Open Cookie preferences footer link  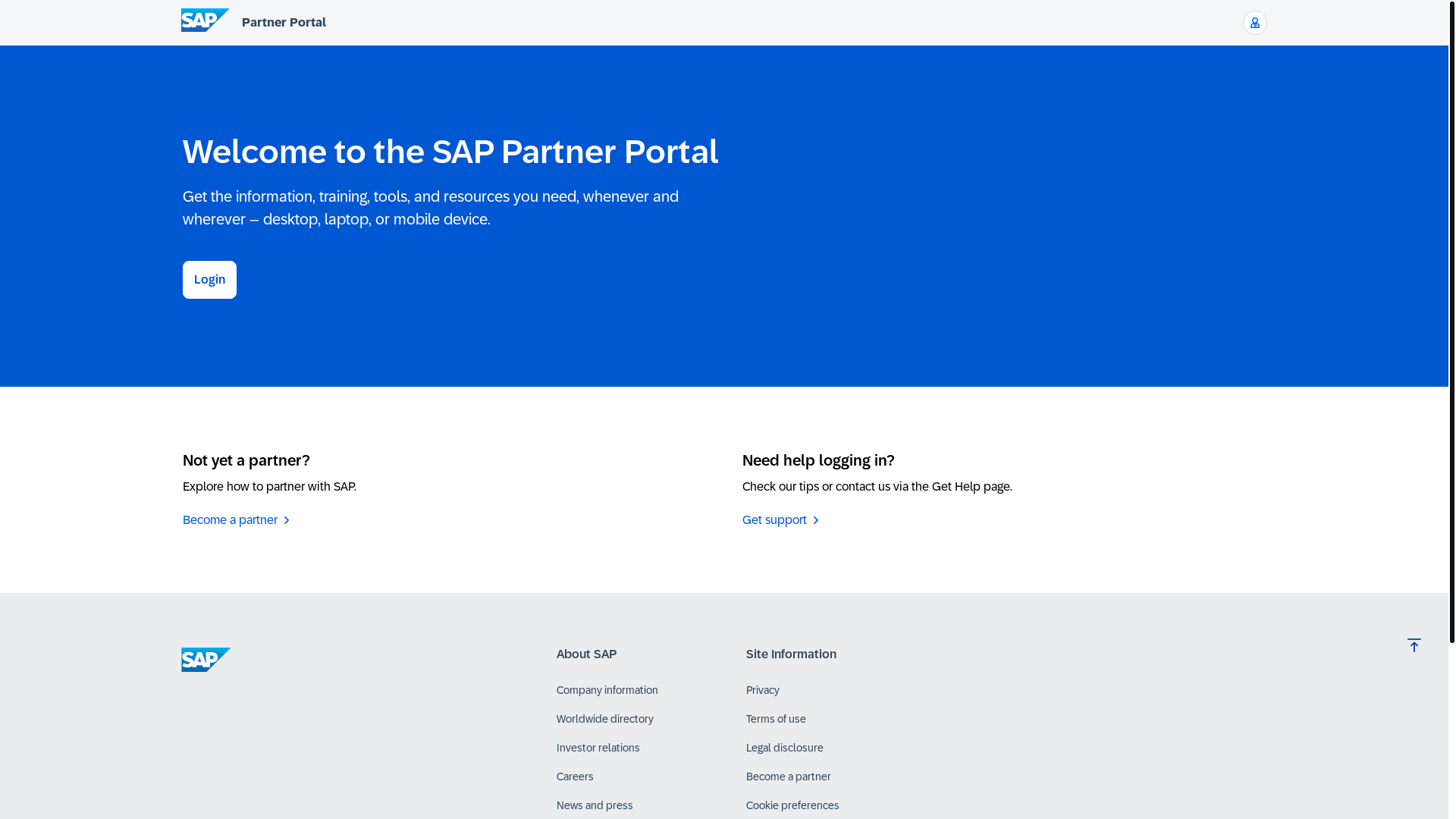pyautogui.click(x=792, y=805)
